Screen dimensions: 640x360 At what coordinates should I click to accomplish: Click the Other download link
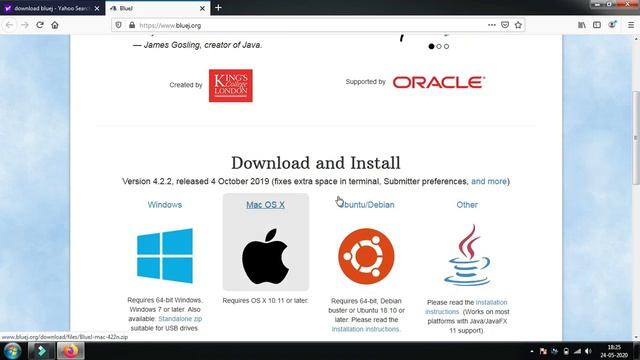click(x=467, y=204)
